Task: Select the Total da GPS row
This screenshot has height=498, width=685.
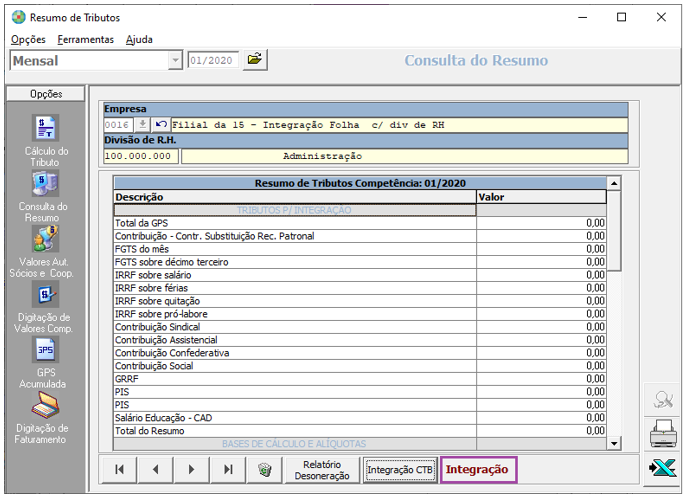Action: [360, 223]
